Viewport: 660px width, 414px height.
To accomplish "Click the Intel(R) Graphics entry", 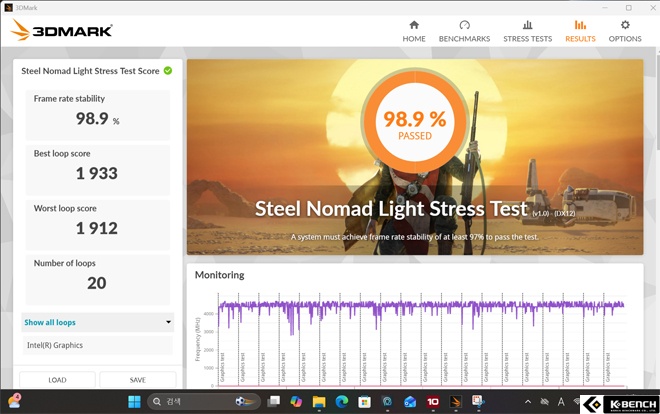I will (98, 345).
